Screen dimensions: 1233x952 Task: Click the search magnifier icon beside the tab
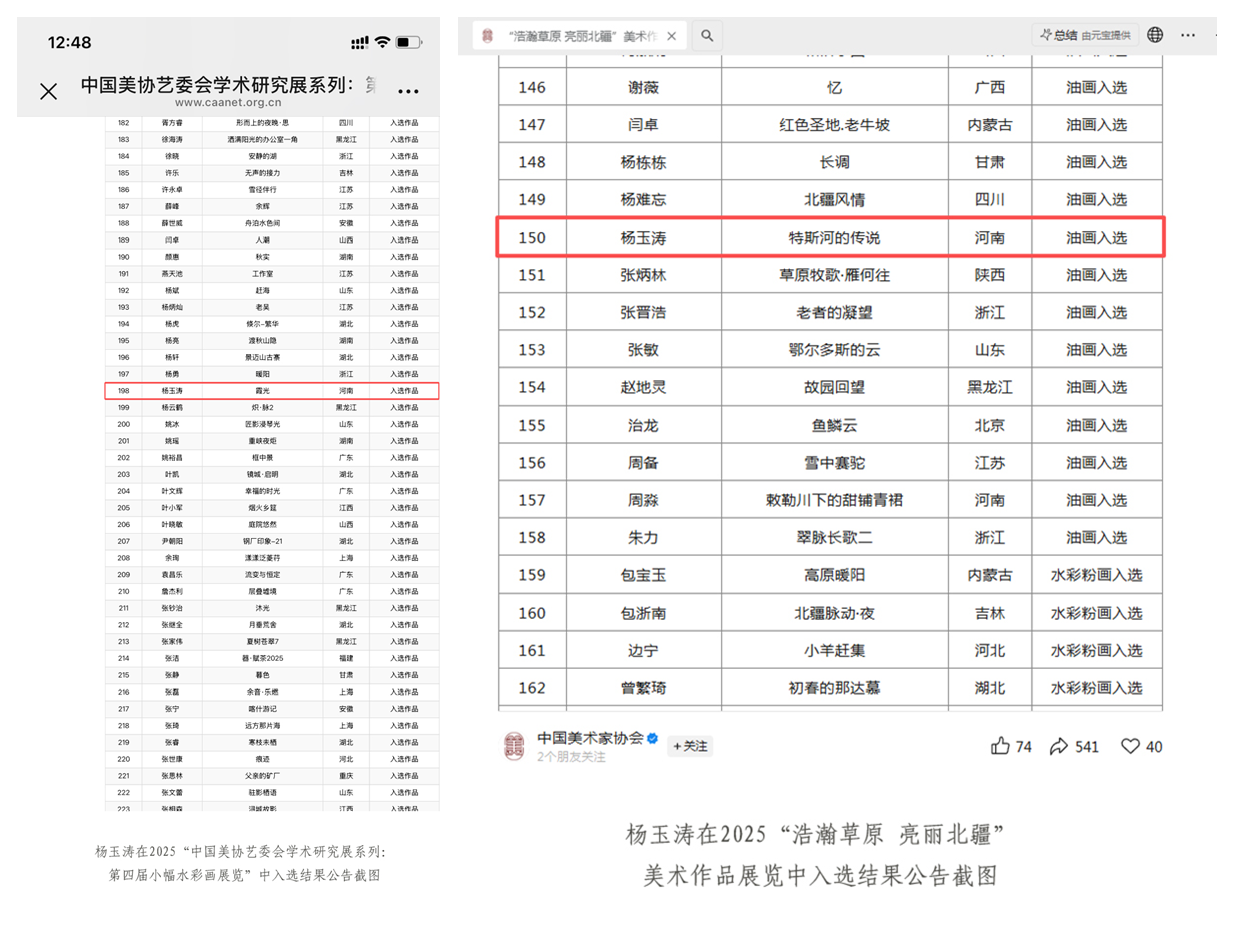707,36
